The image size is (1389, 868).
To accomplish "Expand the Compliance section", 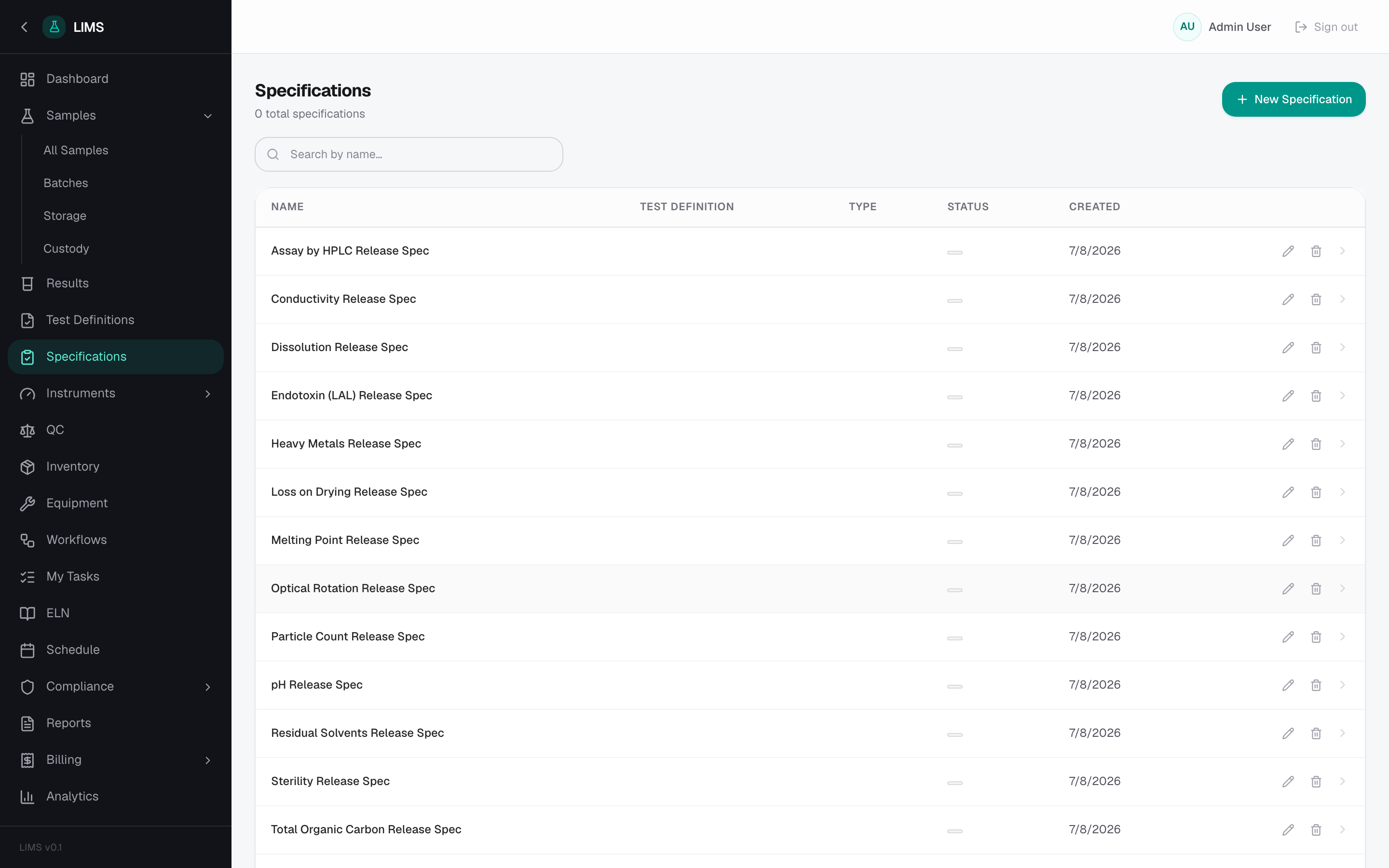I will [x=208, y=687].
